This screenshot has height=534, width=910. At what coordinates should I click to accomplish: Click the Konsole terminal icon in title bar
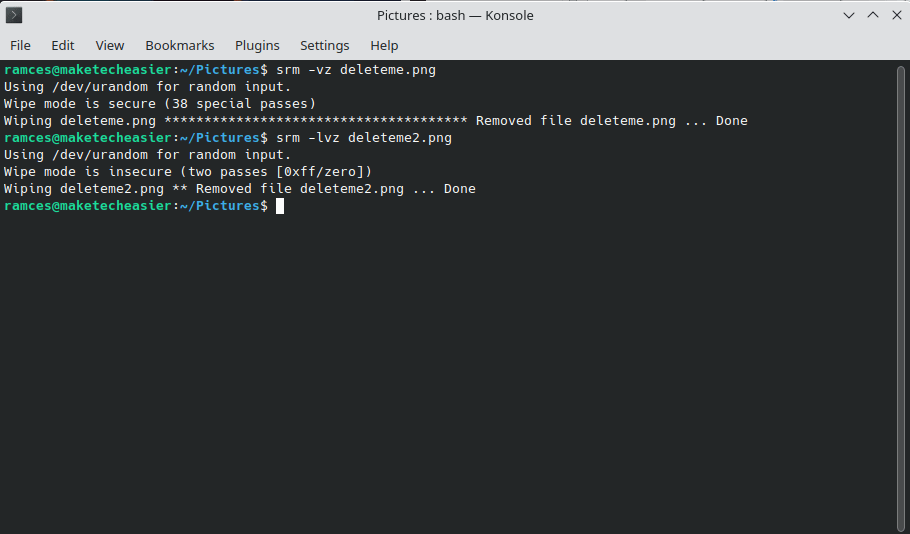click(14, 15)
